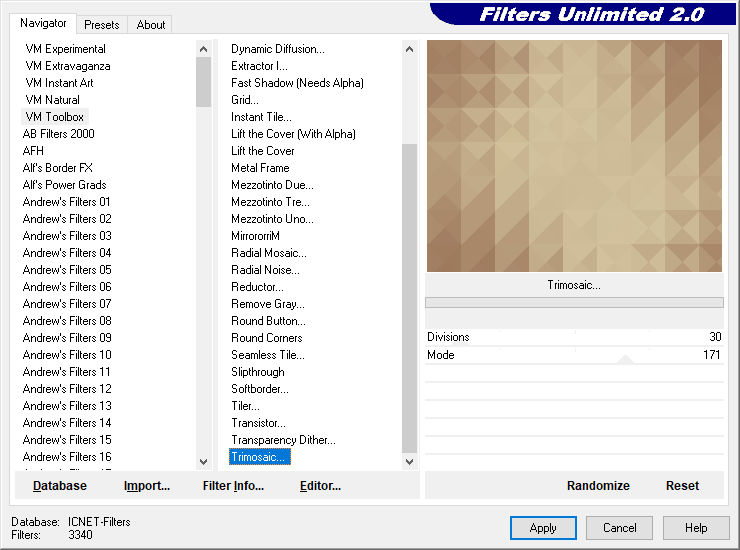Viewport: 740px width, 550px height.
Task: Choose the Remove Gray... filter
Action: click(268, 304)
